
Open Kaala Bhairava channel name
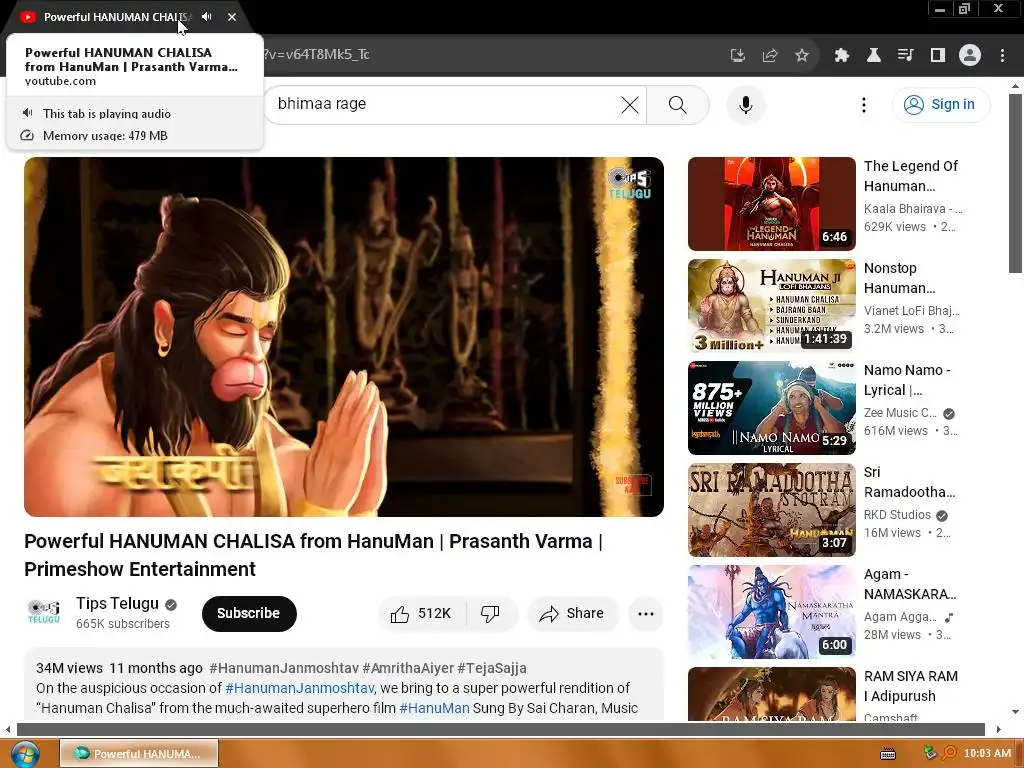(x=913, y=208)
